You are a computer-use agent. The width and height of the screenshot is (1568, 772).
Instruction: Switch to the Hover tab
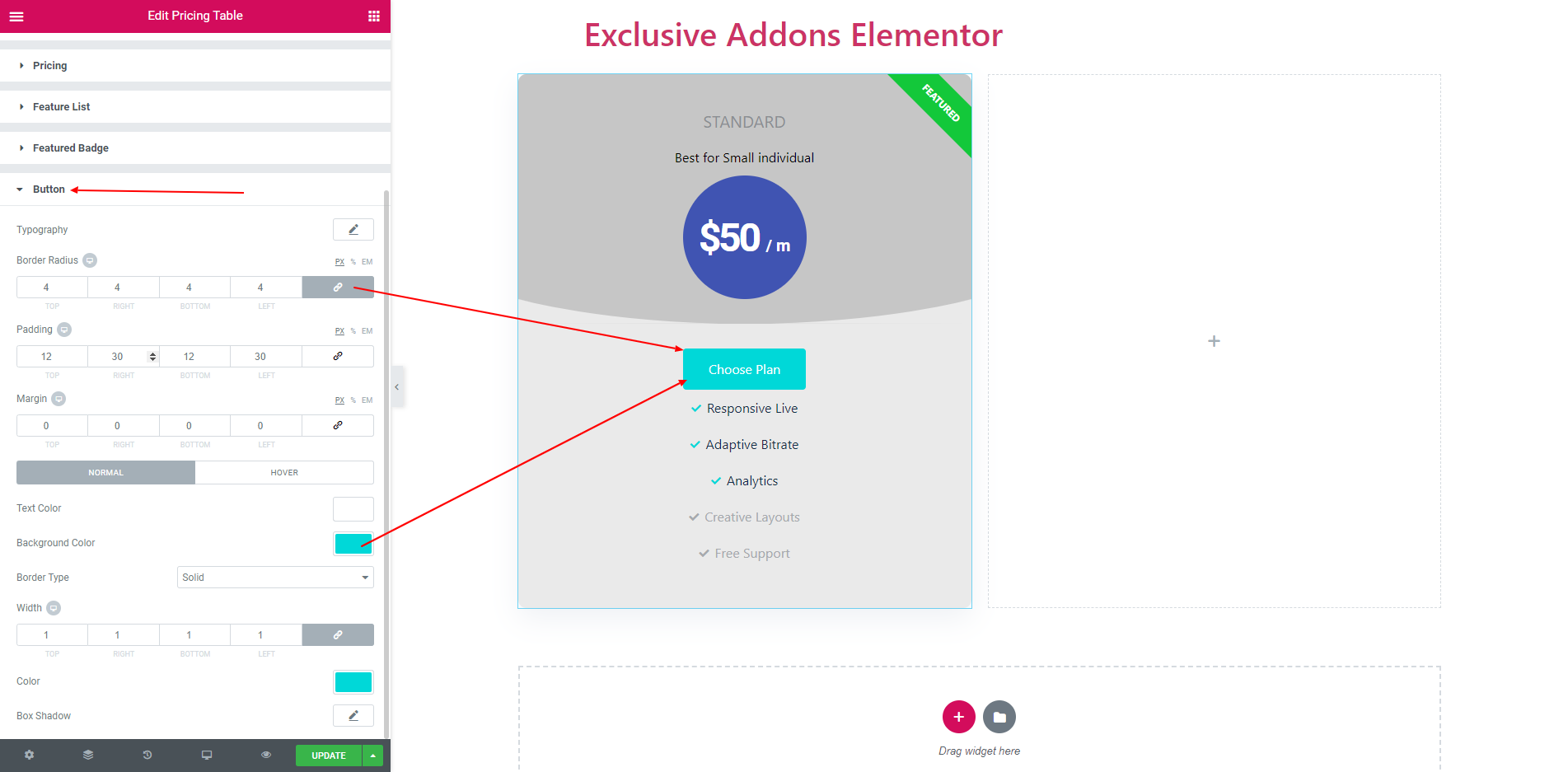284,472
